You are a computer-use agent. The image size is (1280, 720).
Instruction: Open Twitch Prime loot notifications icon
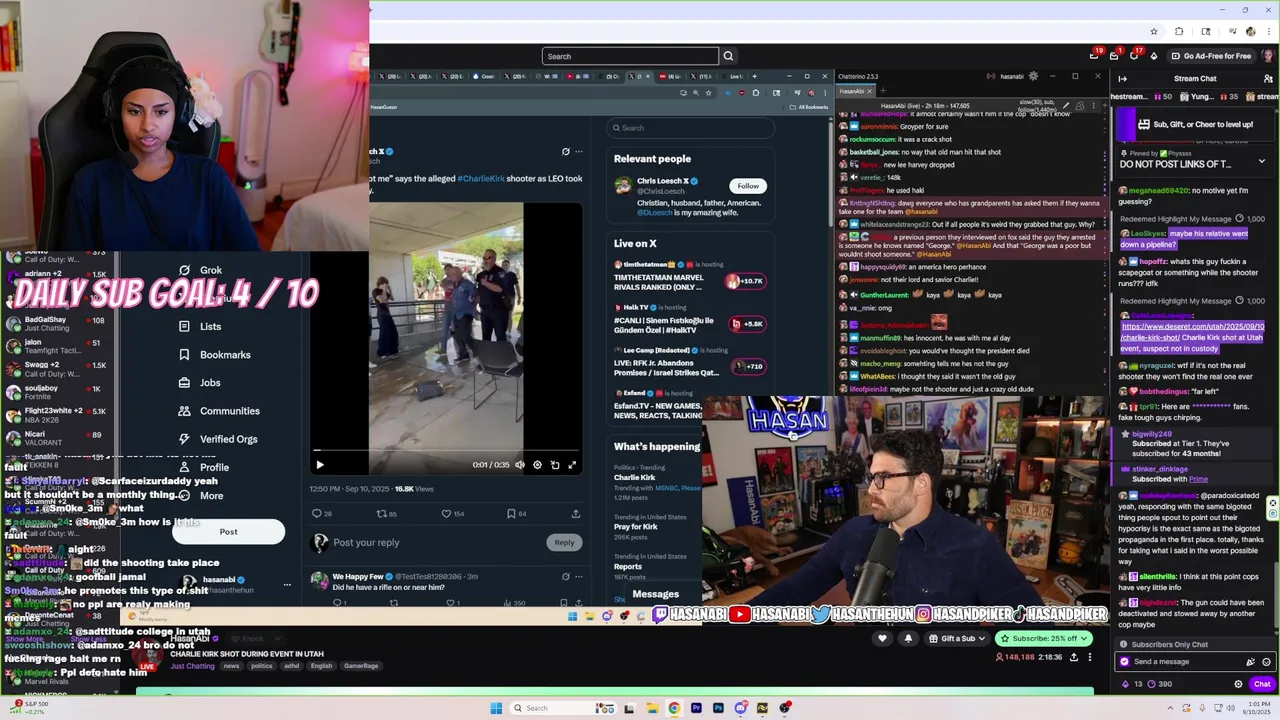pyautogui.click(x=1095, y=56)
